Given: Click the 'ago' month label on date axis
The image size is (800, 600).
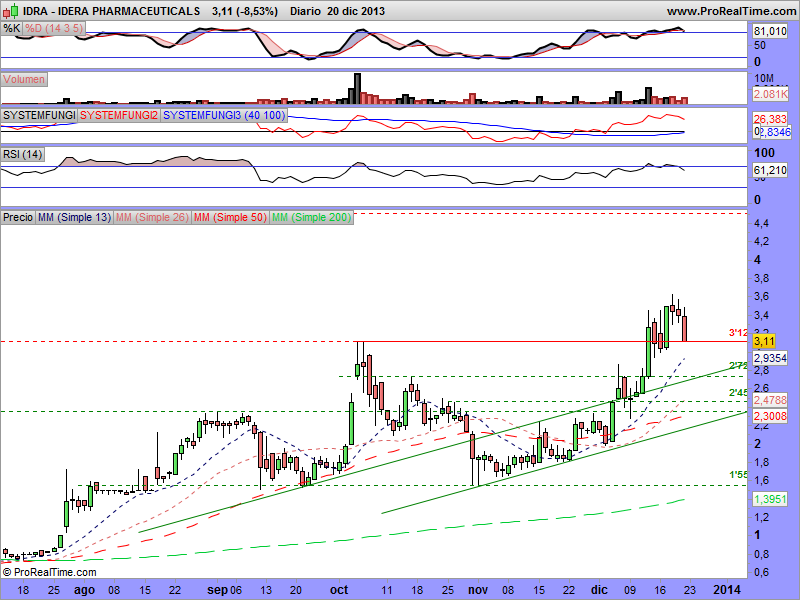Looking at the screenshot, I should (x=85, y=590).
